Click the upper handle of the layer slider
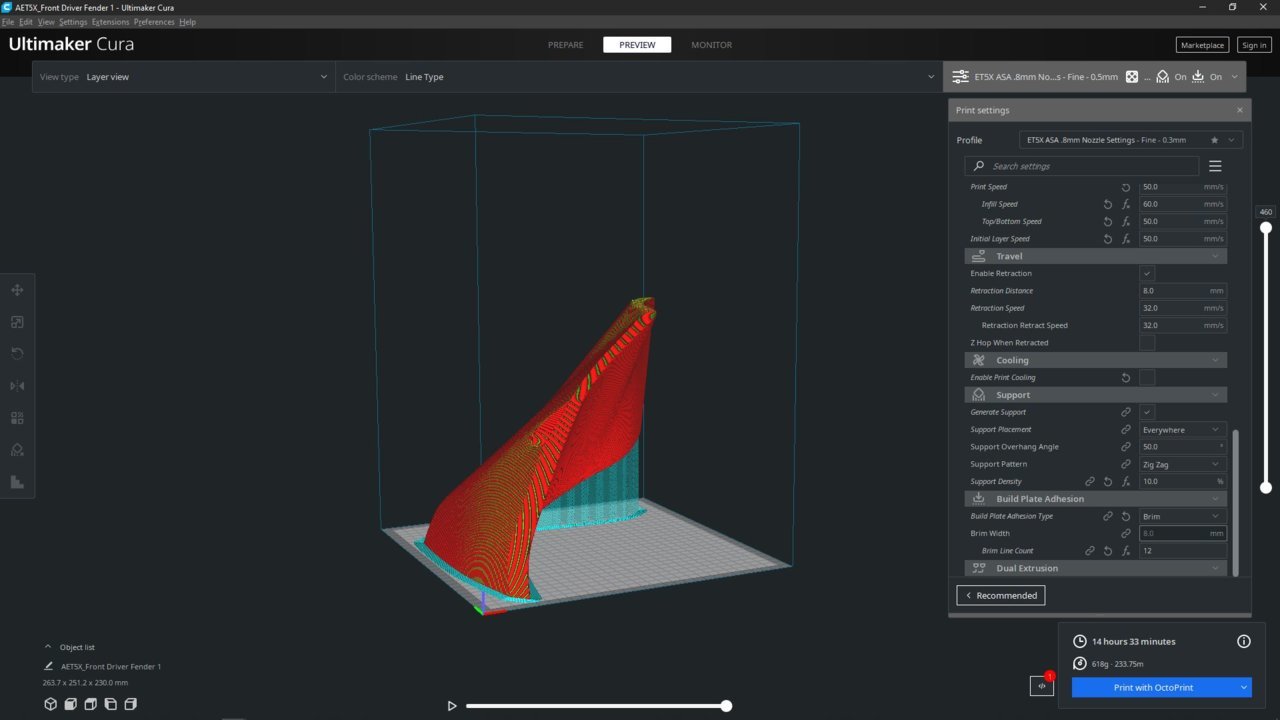The height and width of the screenshot is (720, 1280). pos(1266,228)
